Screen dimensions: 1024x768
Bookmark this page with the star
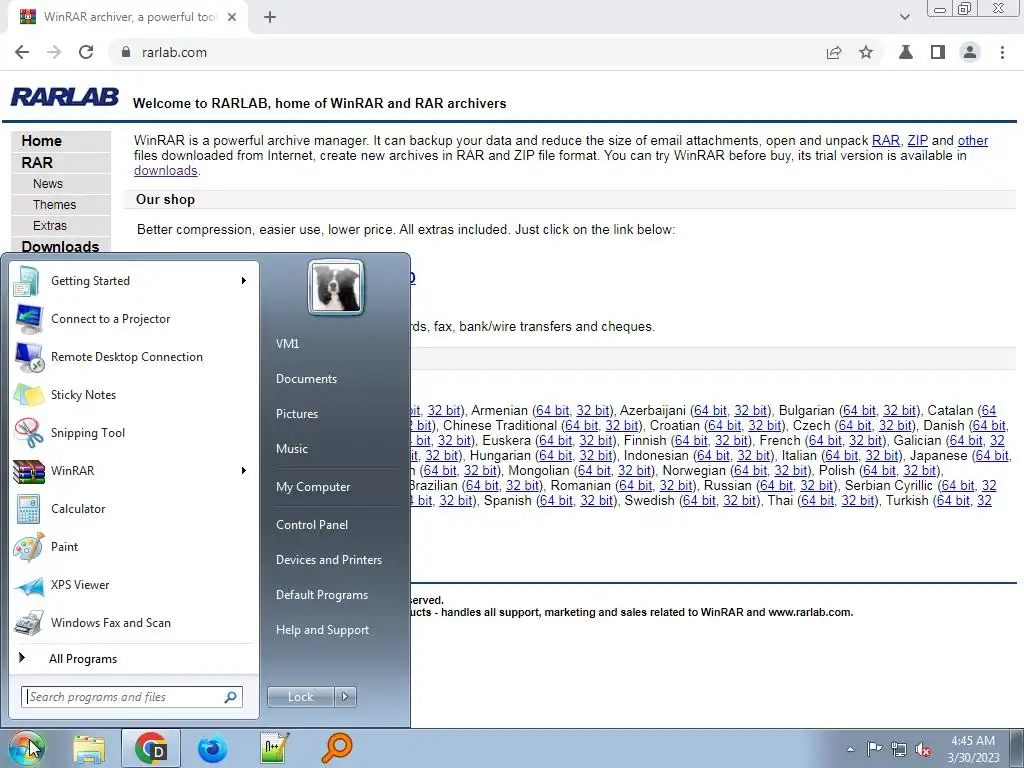866,52
